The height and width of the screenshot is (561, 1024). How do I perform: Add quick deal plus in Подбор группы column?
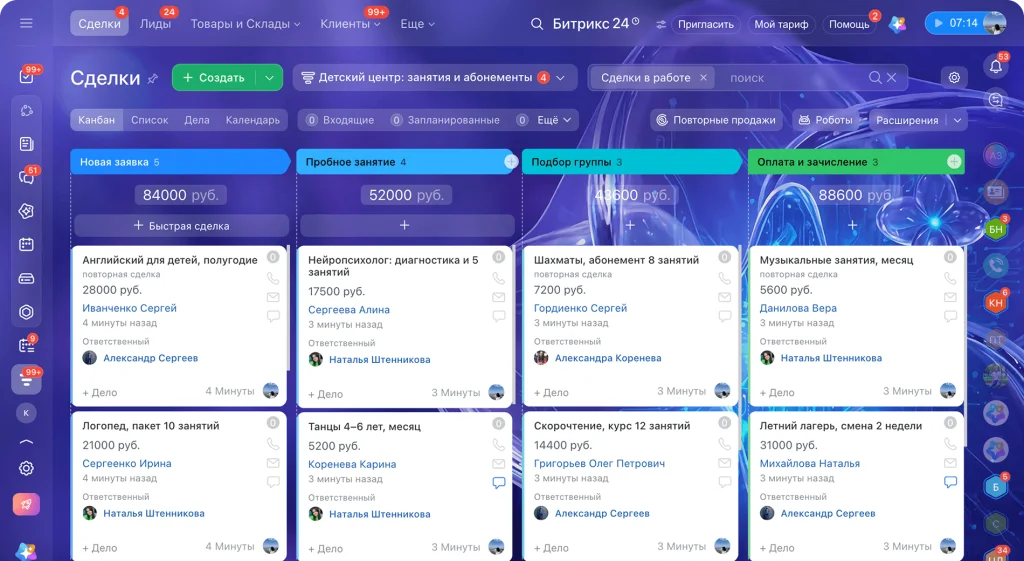pos(630,225)
